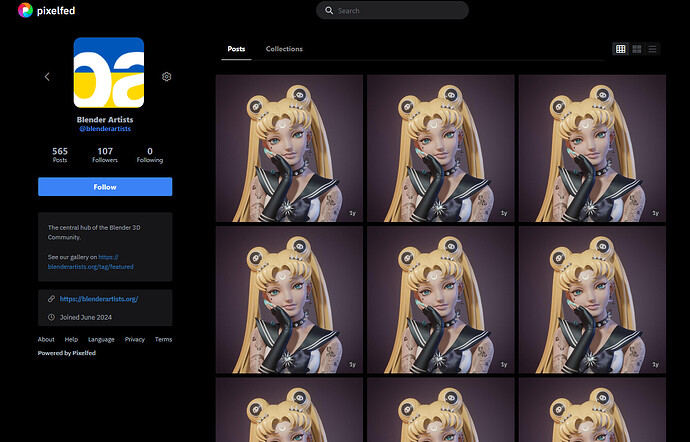View the 565 Posts count
Screen dimensions: 690x442
60,155
